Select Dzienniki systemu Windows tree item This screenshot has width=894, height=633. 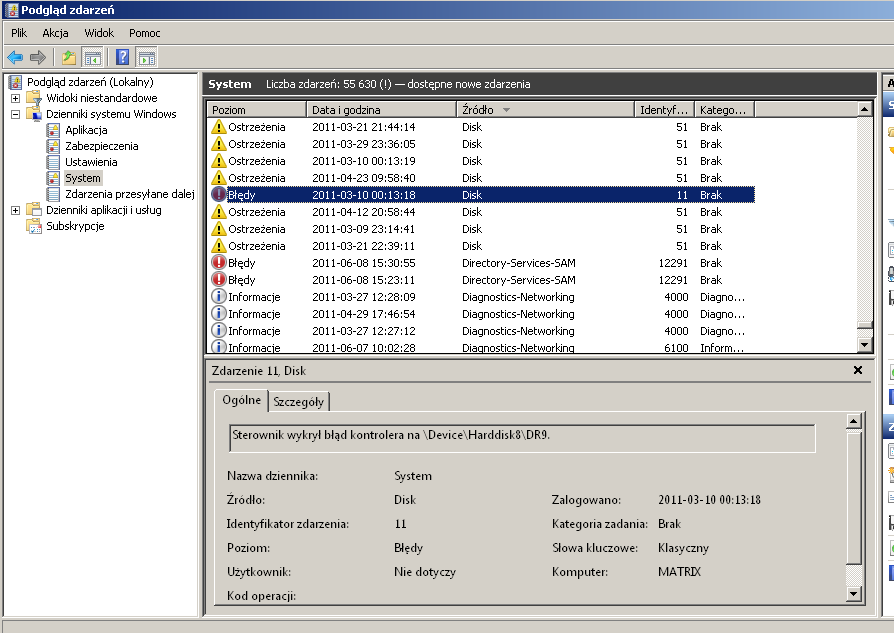(x=111, y=114)
